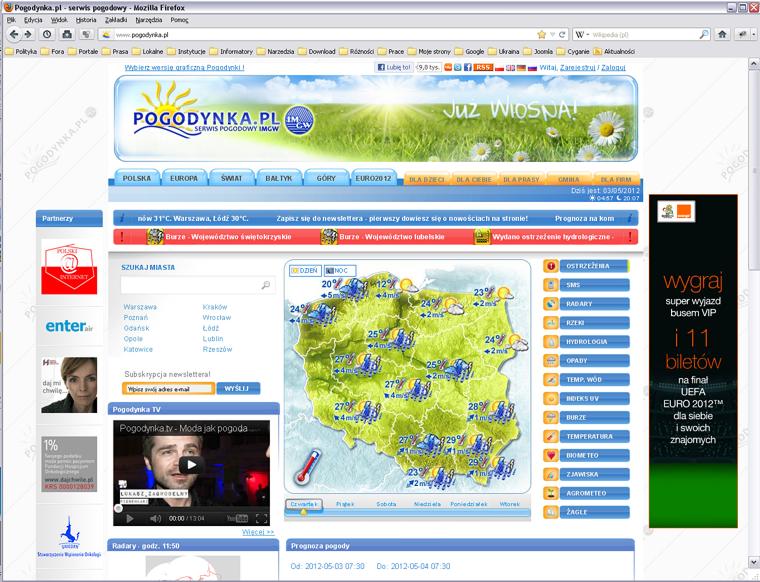Click the WYŚLIJ newsletter button
Screen dimensions: 760x582
pyautogui.click(x=238, y=389)
